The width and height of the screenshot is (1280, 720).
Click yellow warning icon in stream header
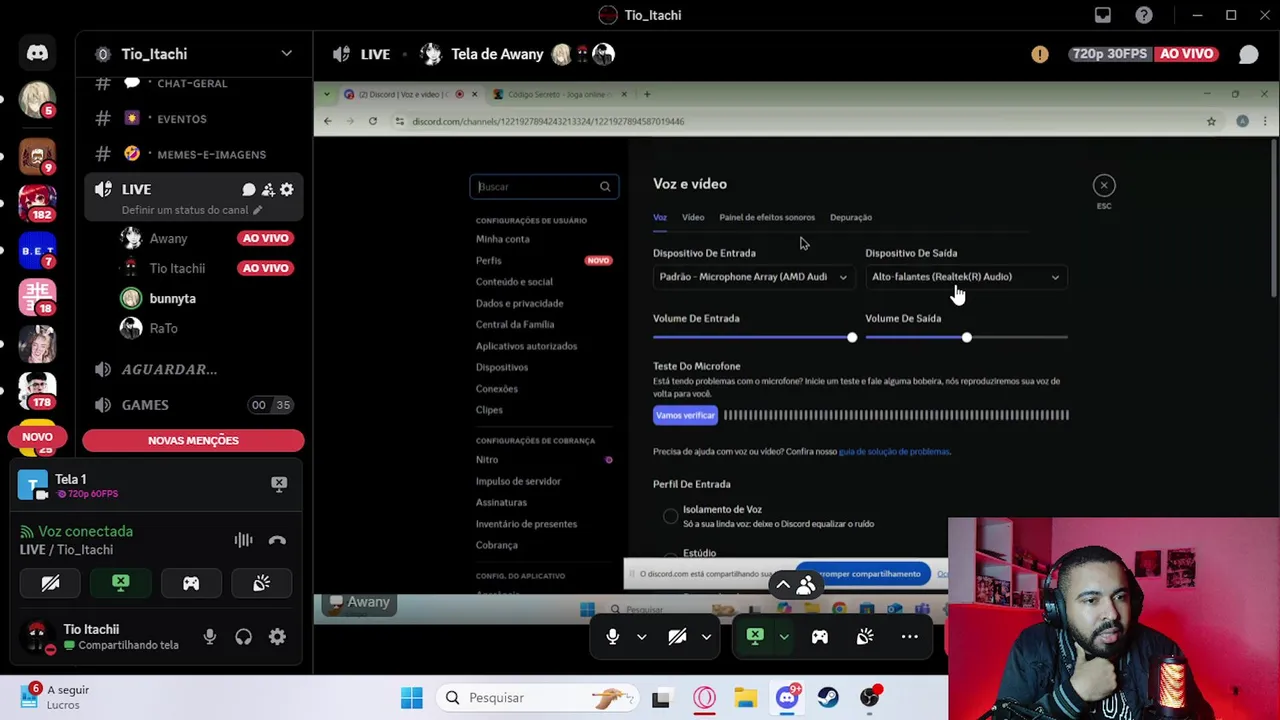(1040, 54)
